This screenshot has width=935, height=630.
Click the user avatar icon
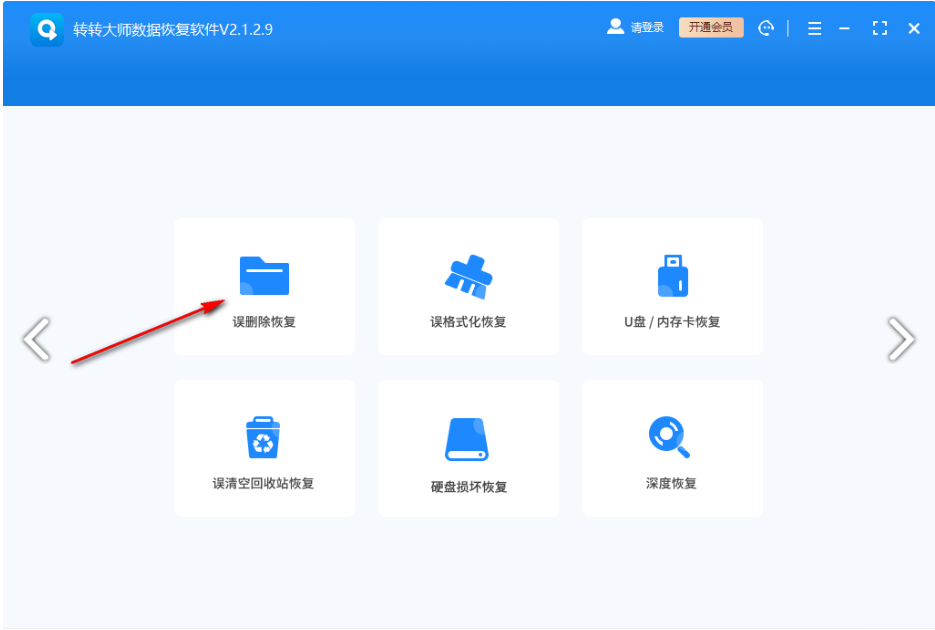pos(615,27)
